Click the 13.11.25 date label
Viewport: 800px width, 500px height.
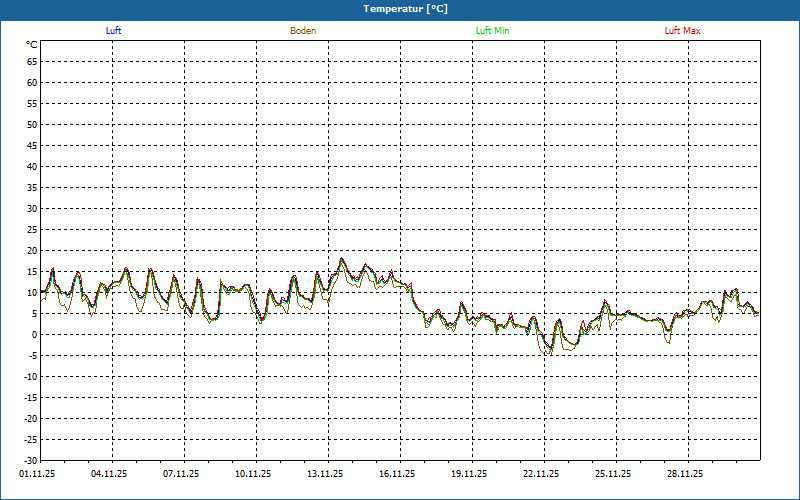(x=326, y=475)
